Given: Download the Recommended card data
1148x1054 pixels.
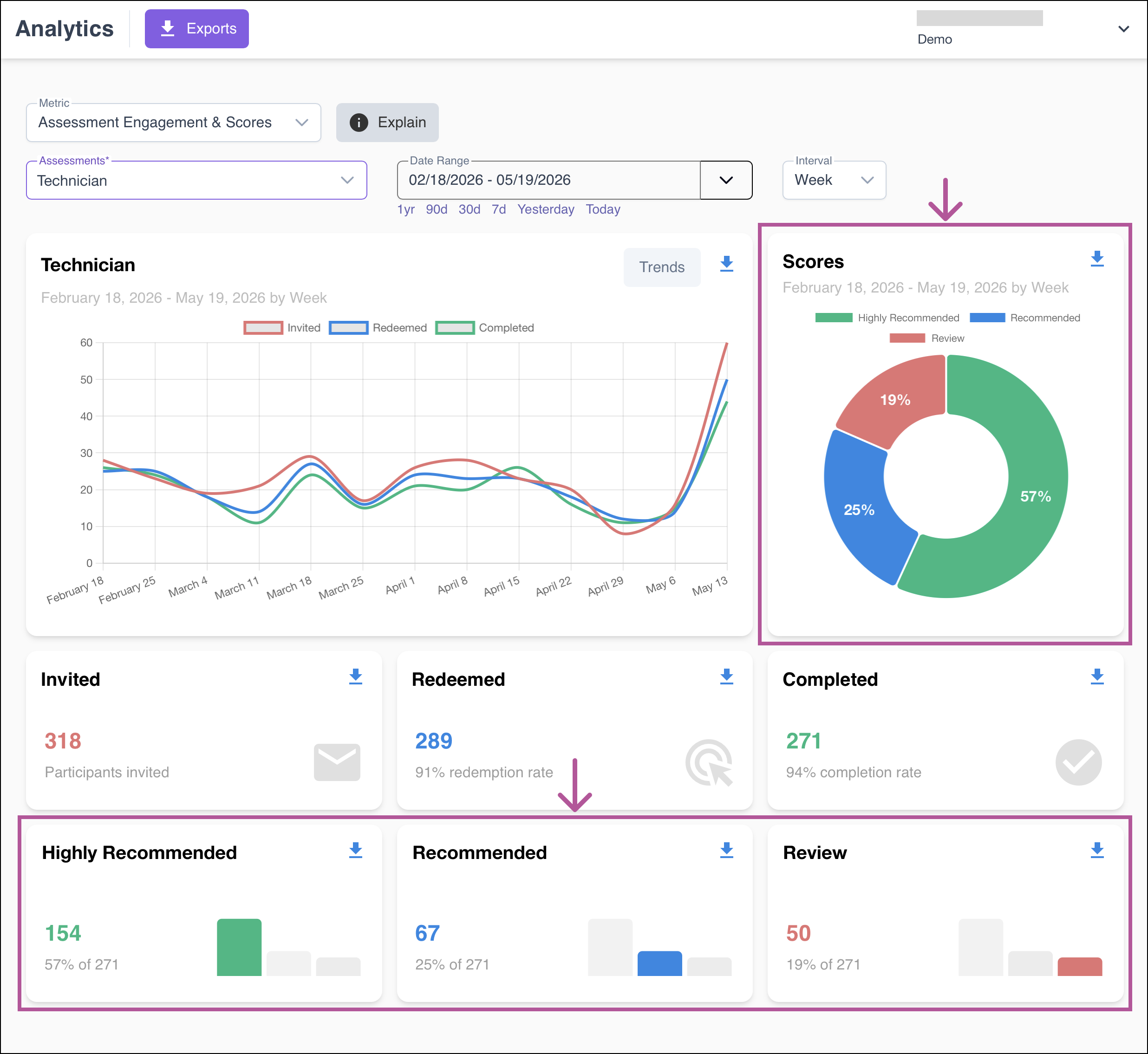Looking at the screenshot, I should click(x=726, y=850).
